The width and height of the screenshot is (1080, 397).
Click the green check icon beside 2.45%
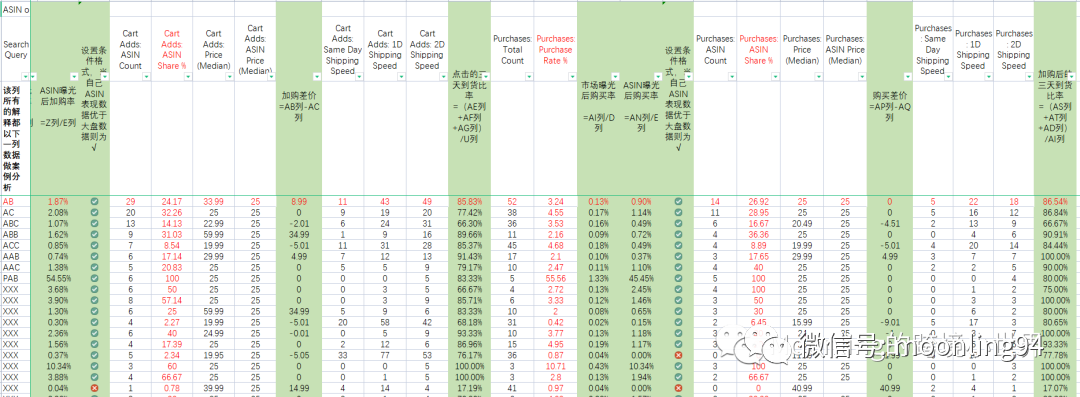(x=678, y=288)
